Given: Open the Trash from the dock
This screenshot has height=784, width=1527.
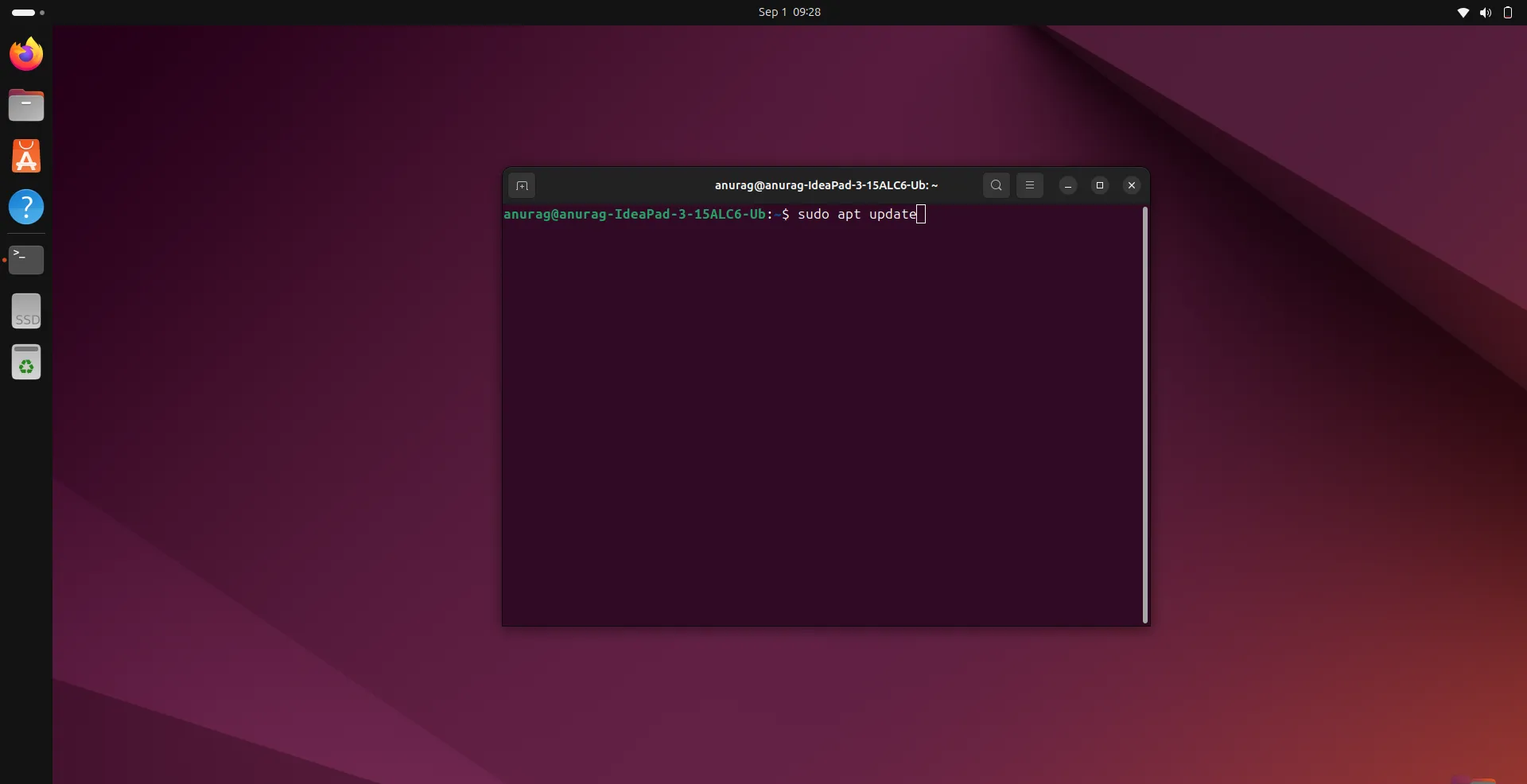Looking at the screenshot, I should pyautogui.click(x=25, y=362).
